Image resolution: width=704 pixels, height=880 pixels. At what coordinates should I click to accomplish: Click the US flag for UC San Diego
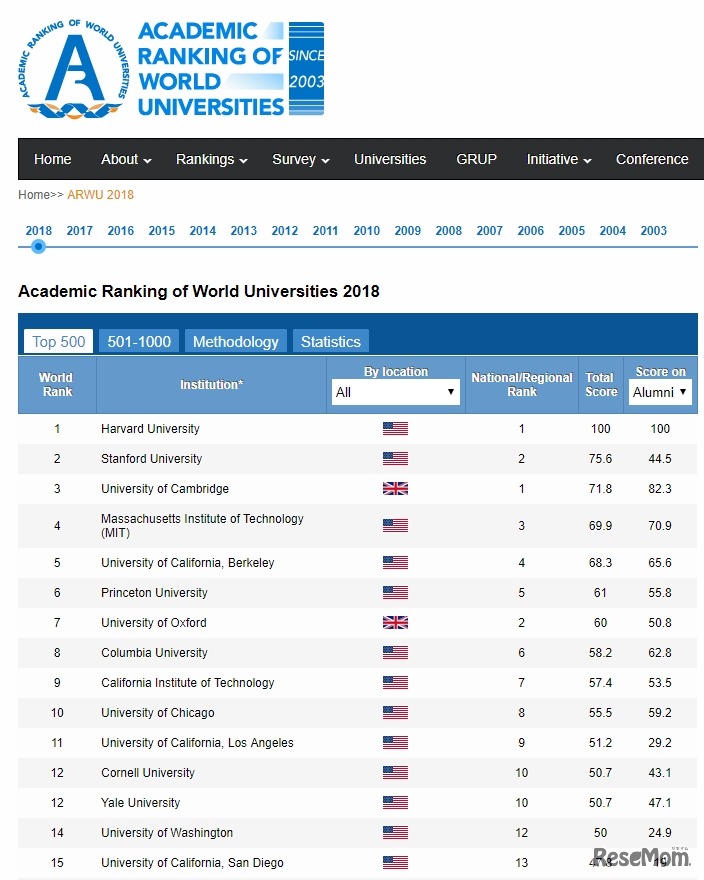click(x=395, y=863)
